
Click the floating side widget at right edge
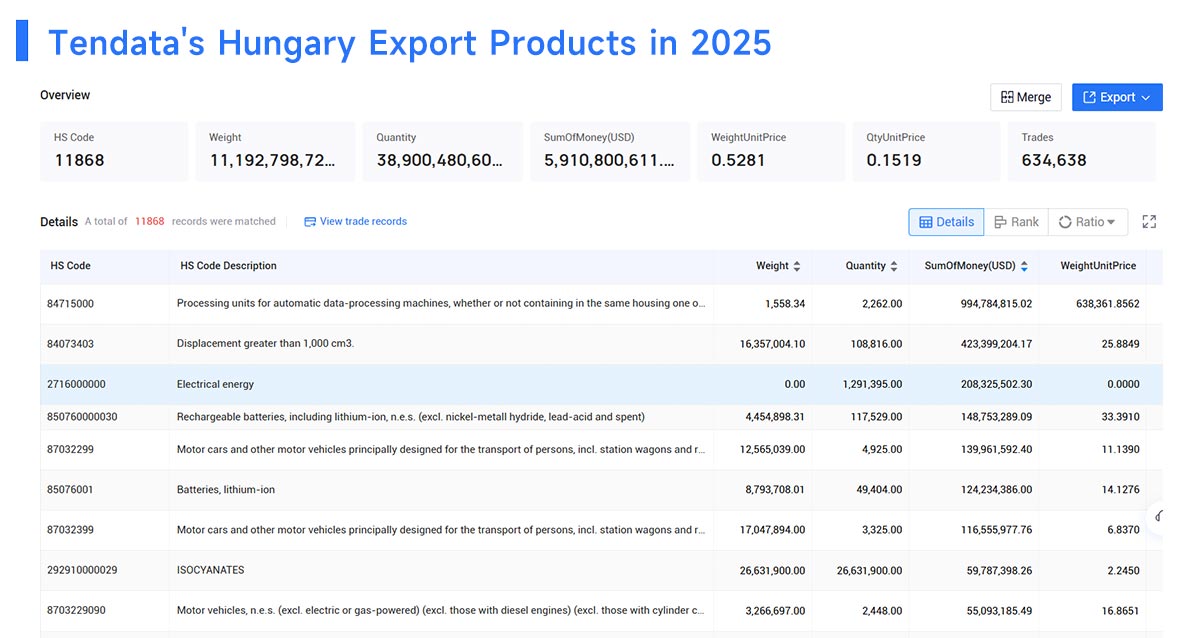click(1157, 517)
